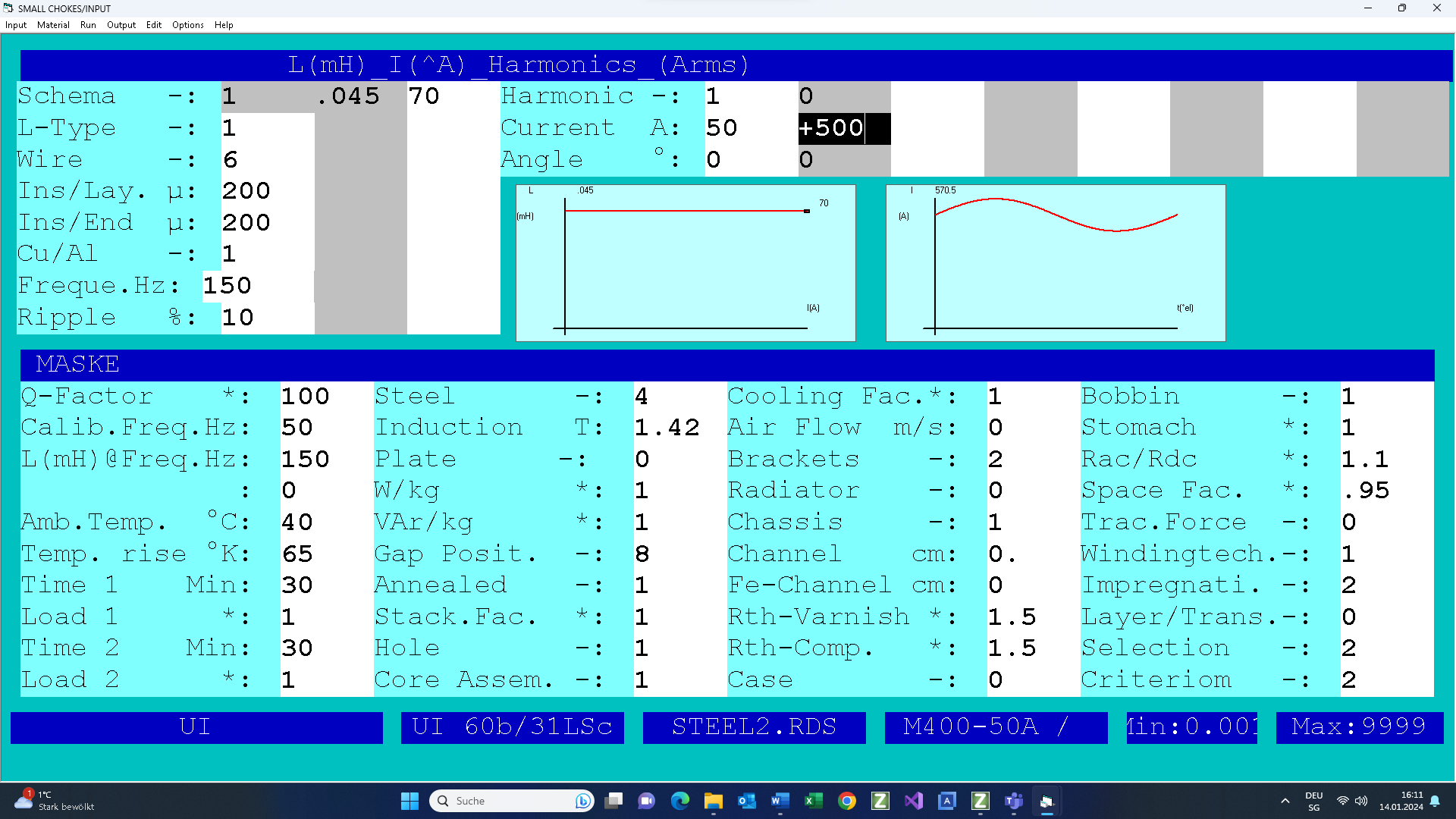Click the Ins/Lay. value field
1456x819 pixels.
point(268,191)
